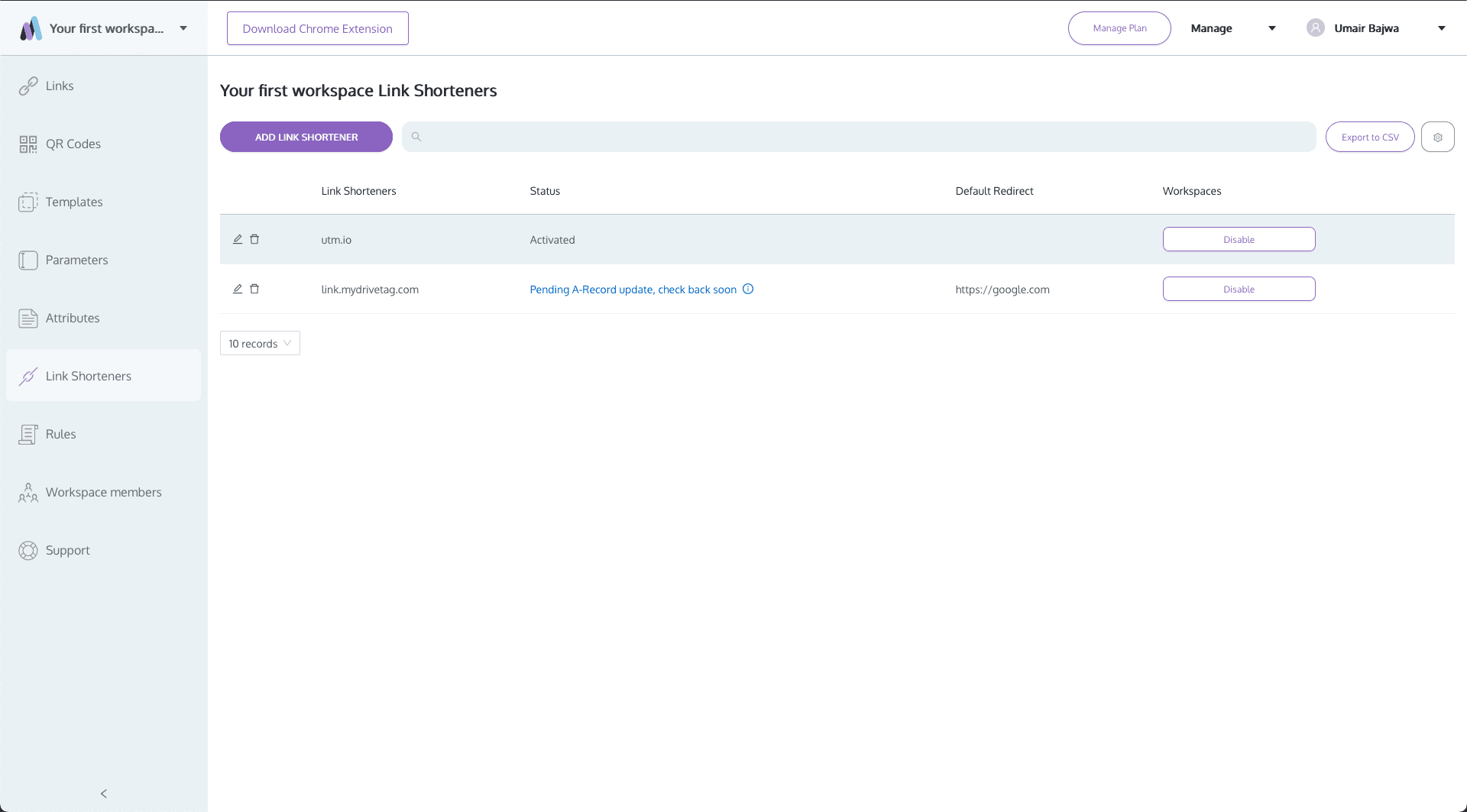Click ADD LINK SHORTENER button
1467x812 pixels.
pos(306,137)
